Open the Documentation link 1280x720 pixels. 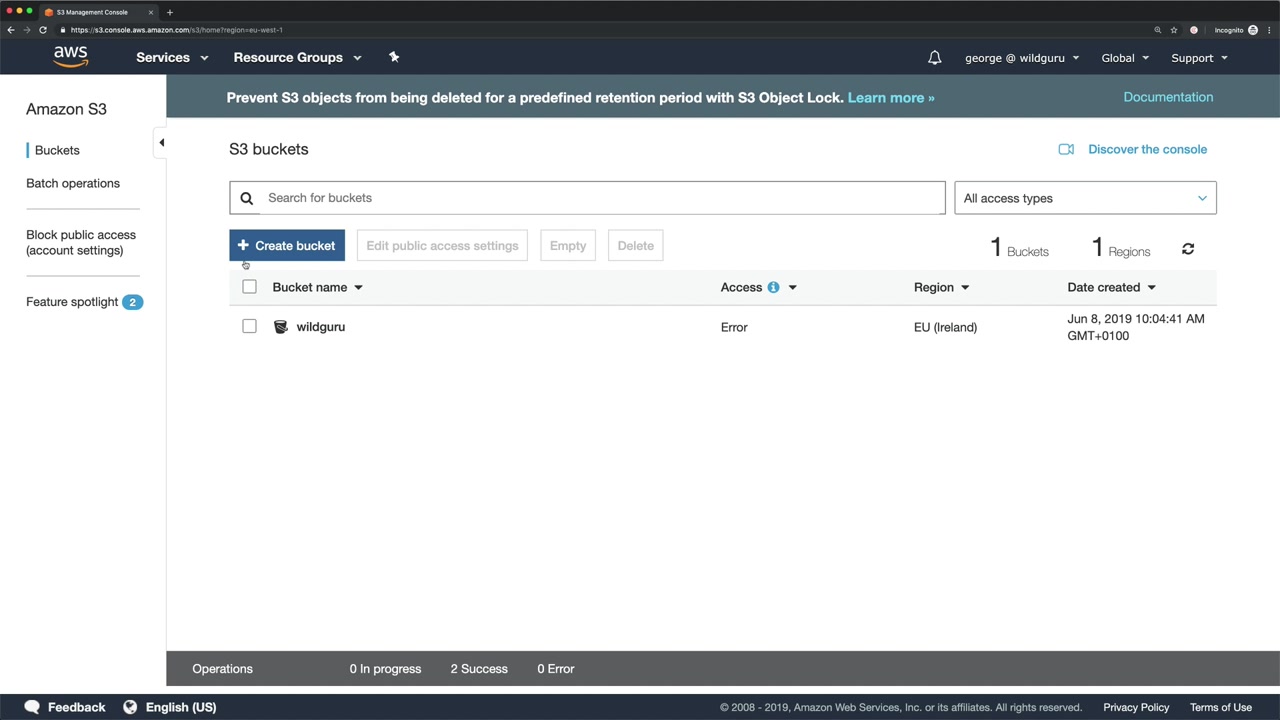click(x=1168, y=97)
